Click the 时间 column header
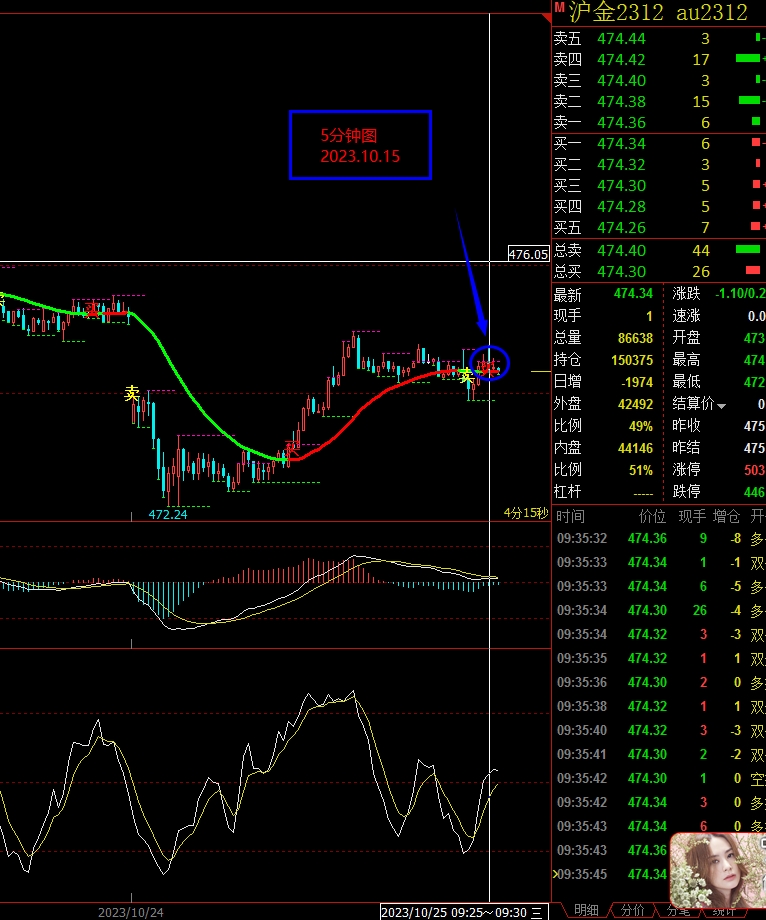Viewport: 766px width, 920px height. click(570, 516)
